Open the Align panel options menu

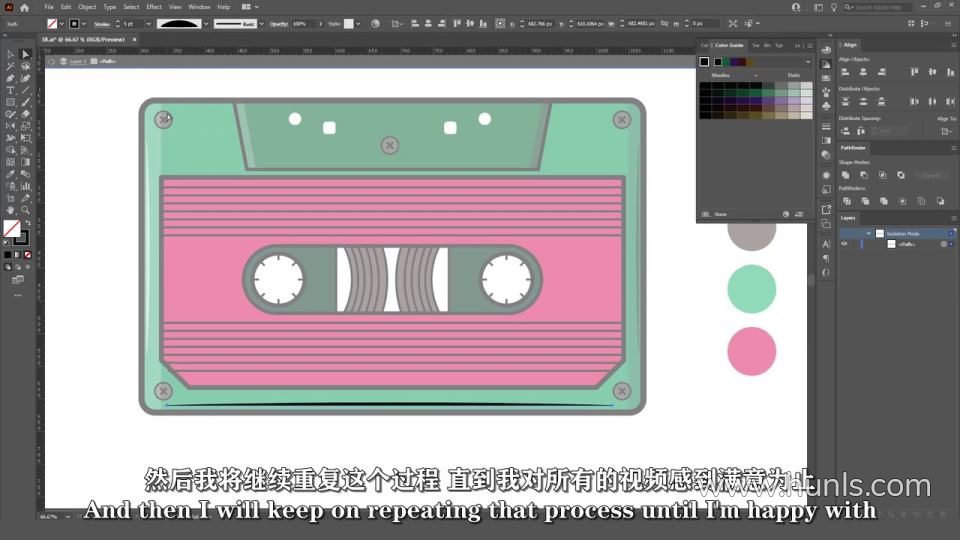click(953, 45)
